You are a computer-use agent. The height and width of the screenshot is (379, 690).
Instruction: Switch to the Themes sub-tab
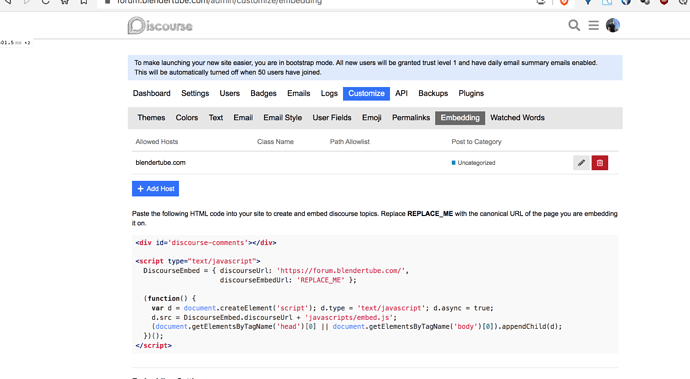pyautogui.click(x=151, y=118)
